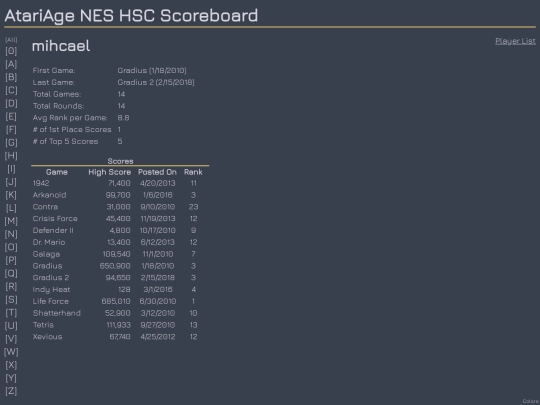540x405 pixels.
Task: Filter players by letter [E]
Action: (11, 116)
